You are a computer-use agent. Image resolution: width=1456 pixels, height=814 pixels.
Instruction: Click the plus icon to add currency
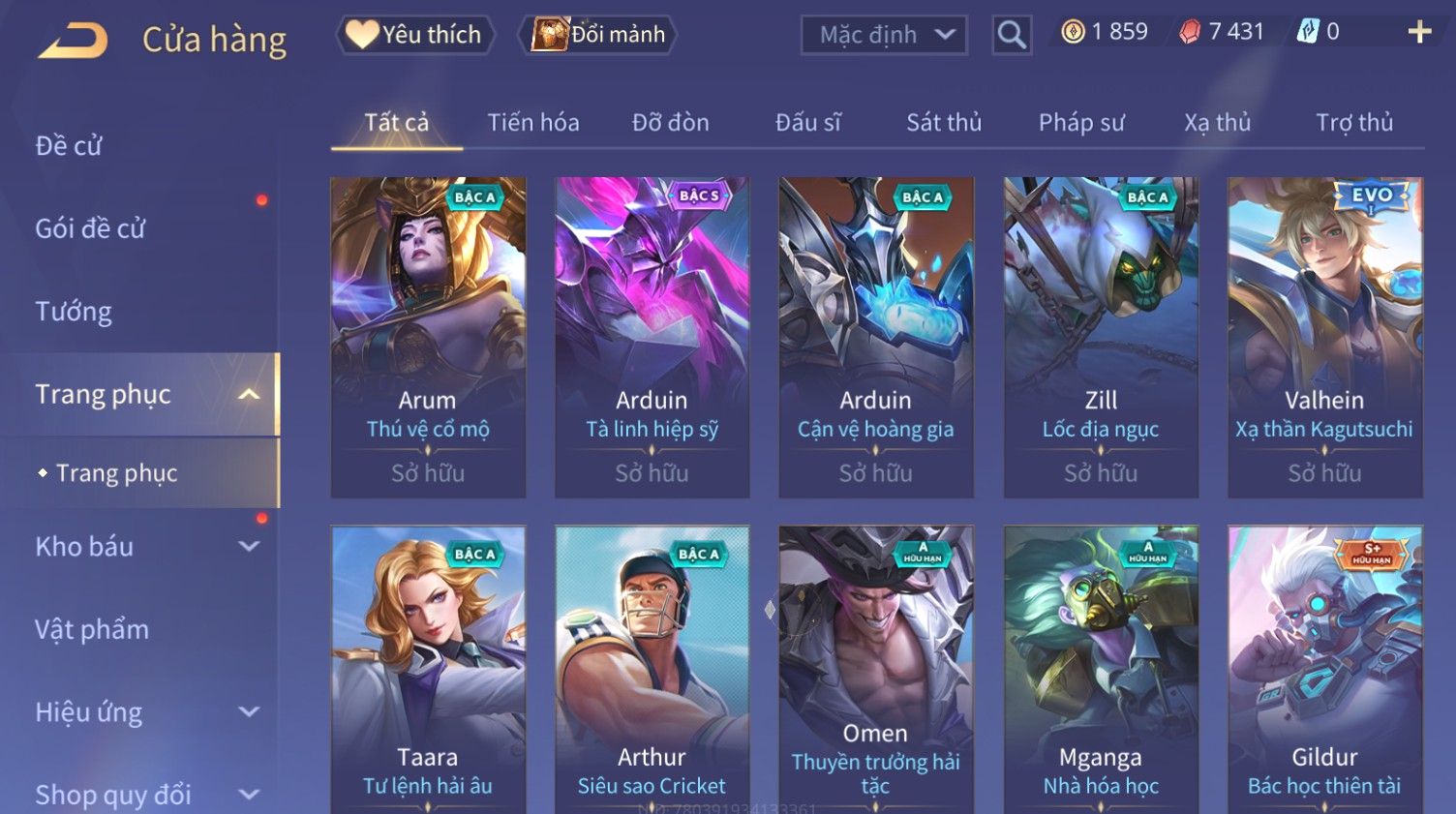[x=1419, y=32]
